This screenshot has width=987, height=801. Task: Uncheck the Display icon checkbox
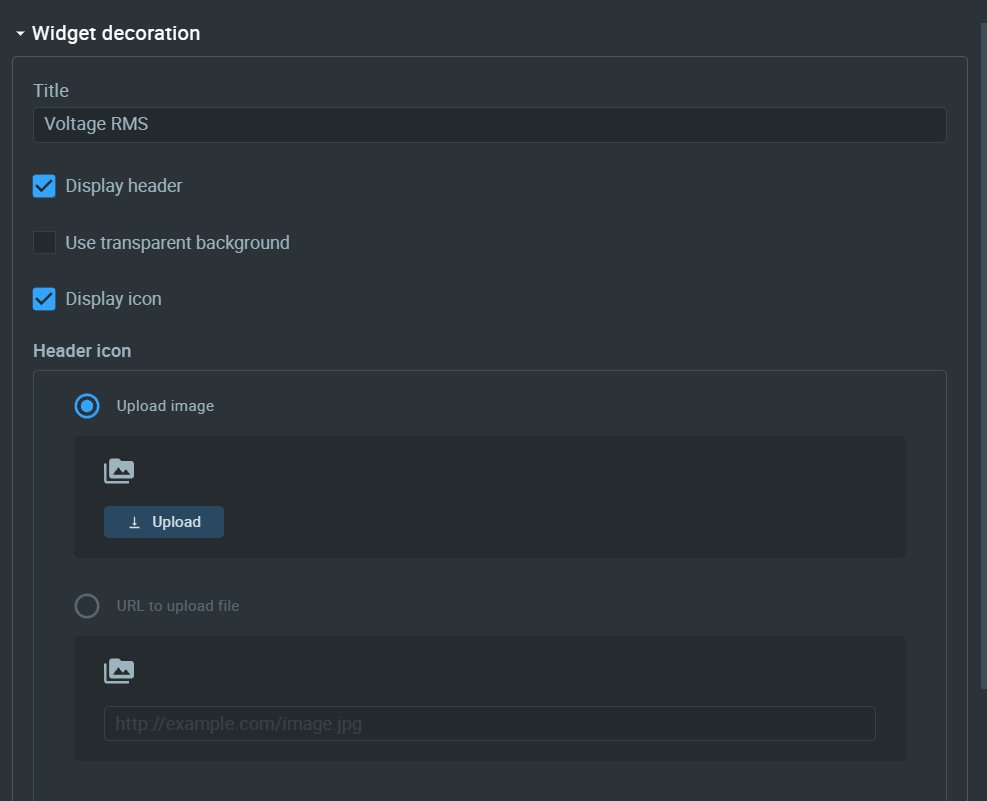pyautogui.click(x=44, y=299)
